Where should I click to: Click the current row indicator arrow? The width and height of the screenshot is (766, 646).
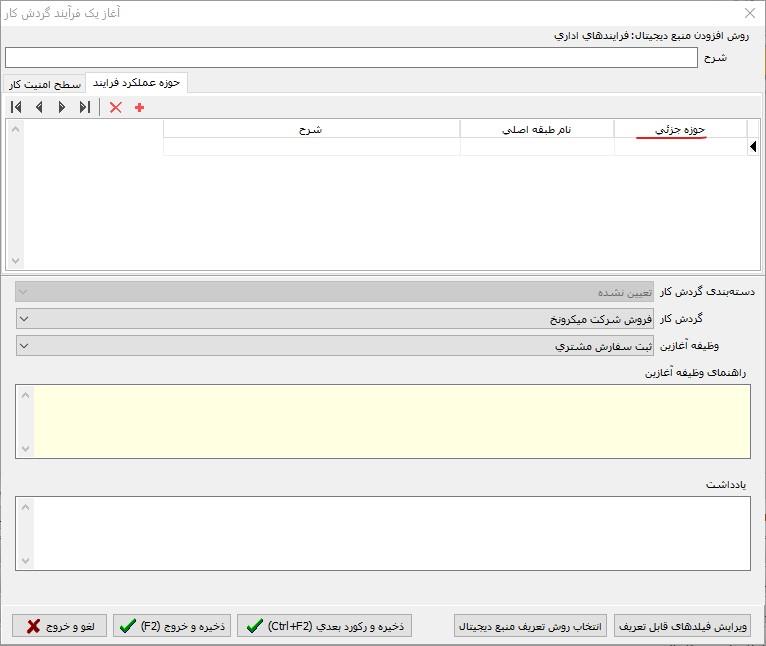(x=753, y=147)
